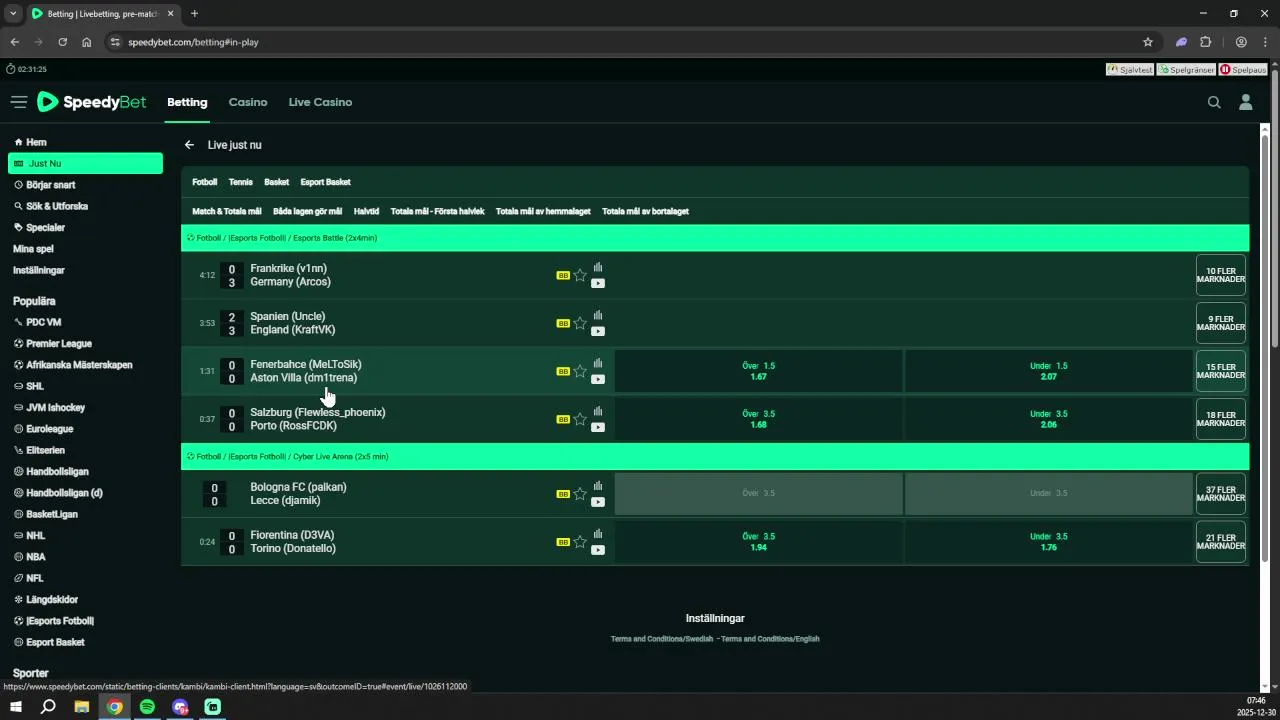The height and width of the screenshot is (720, 1280).
Task: Open File Explorer from the taskbar
Action: 82,707
